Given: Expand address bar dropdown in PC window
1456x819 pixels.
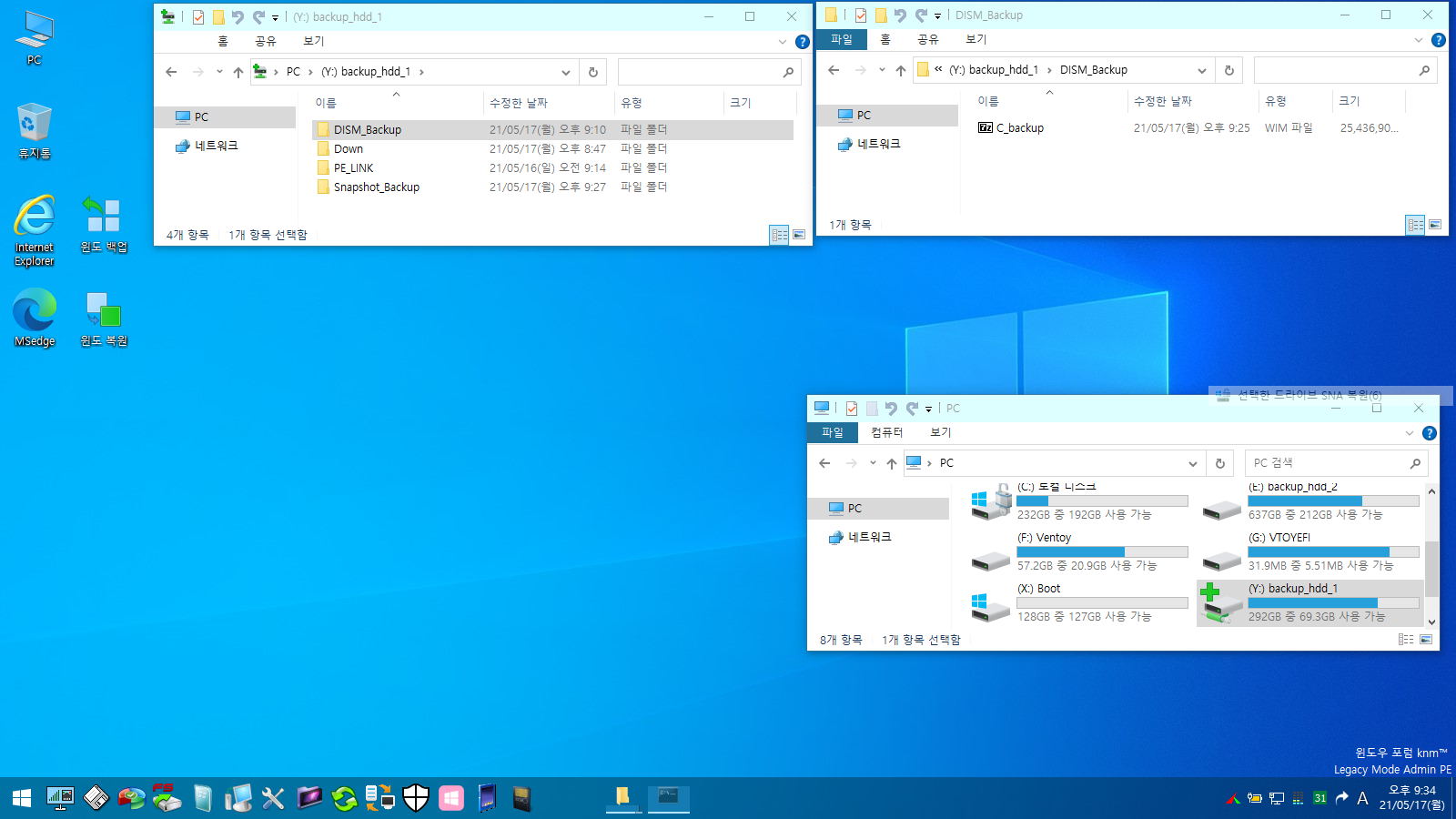Looking at the screenshot, I should [x=1193, y=463].
